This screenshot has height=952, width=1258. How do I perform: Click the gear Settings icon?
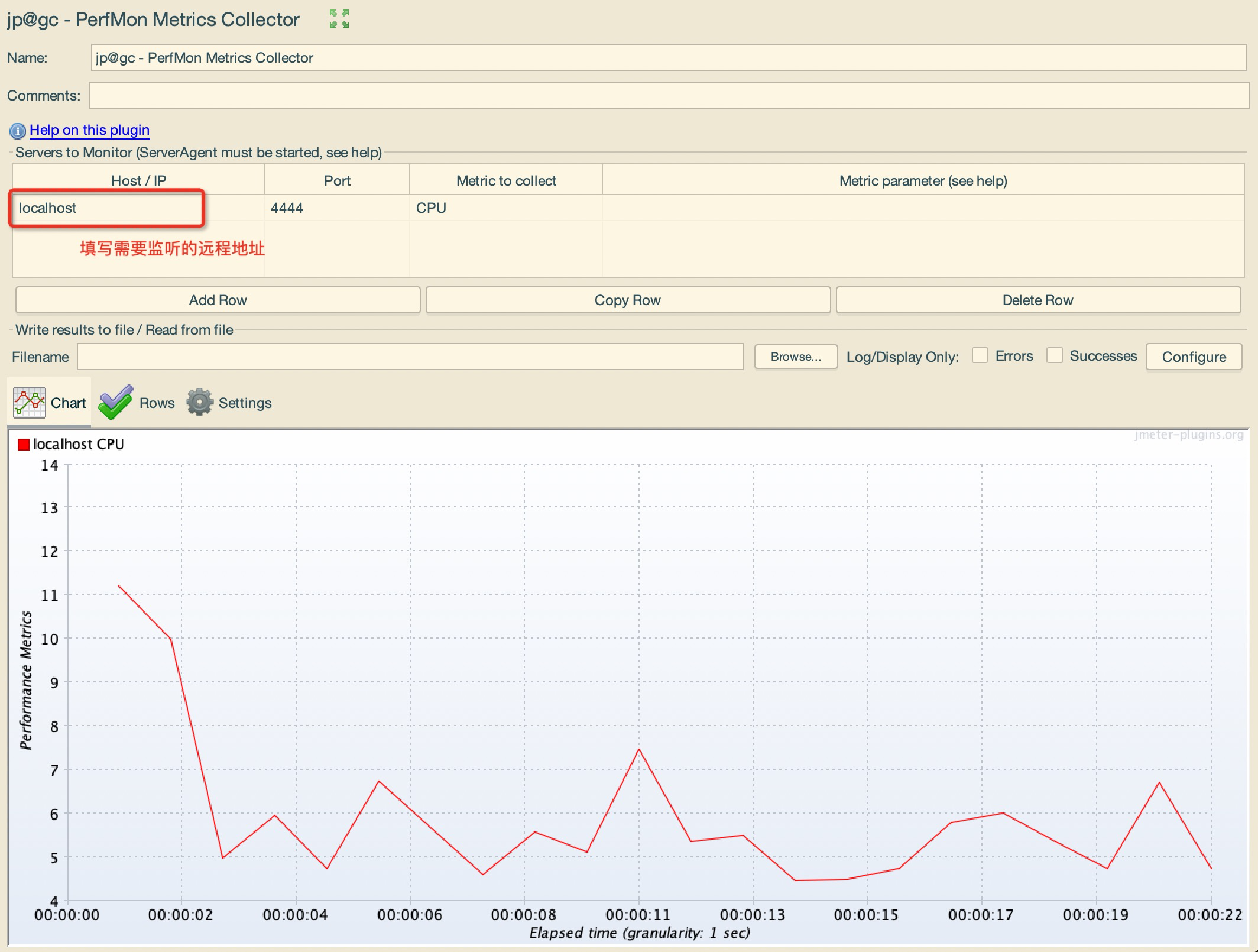click(x=200, y=402)
